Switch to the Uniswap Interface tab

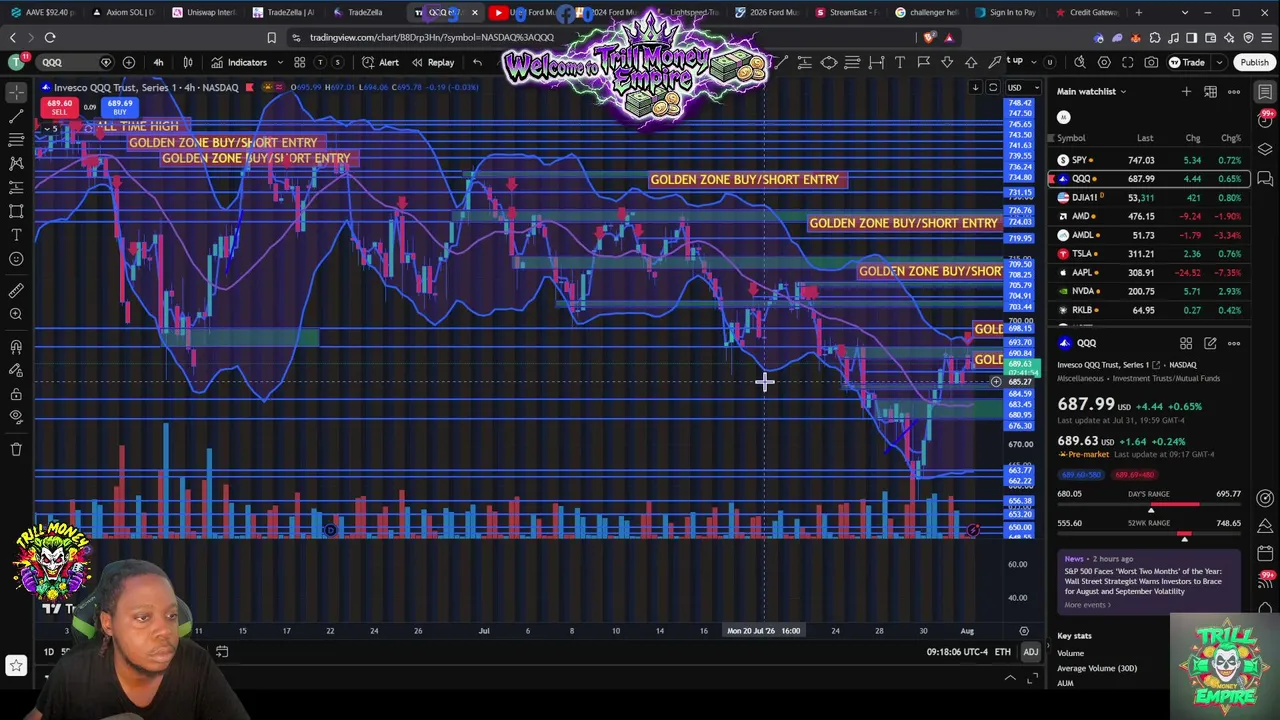pyautogui.click(x=203, y=12)
